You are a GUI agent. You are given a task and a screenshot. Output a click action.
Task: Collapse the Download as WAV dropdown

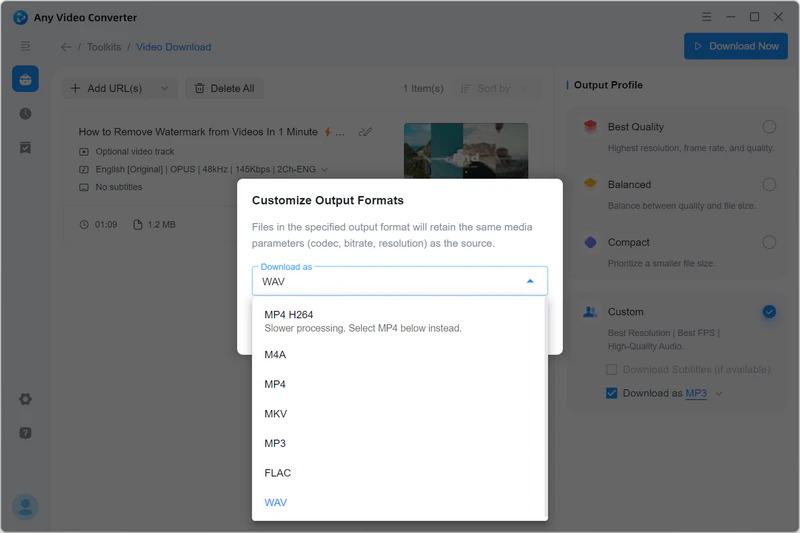coord(530,282)
